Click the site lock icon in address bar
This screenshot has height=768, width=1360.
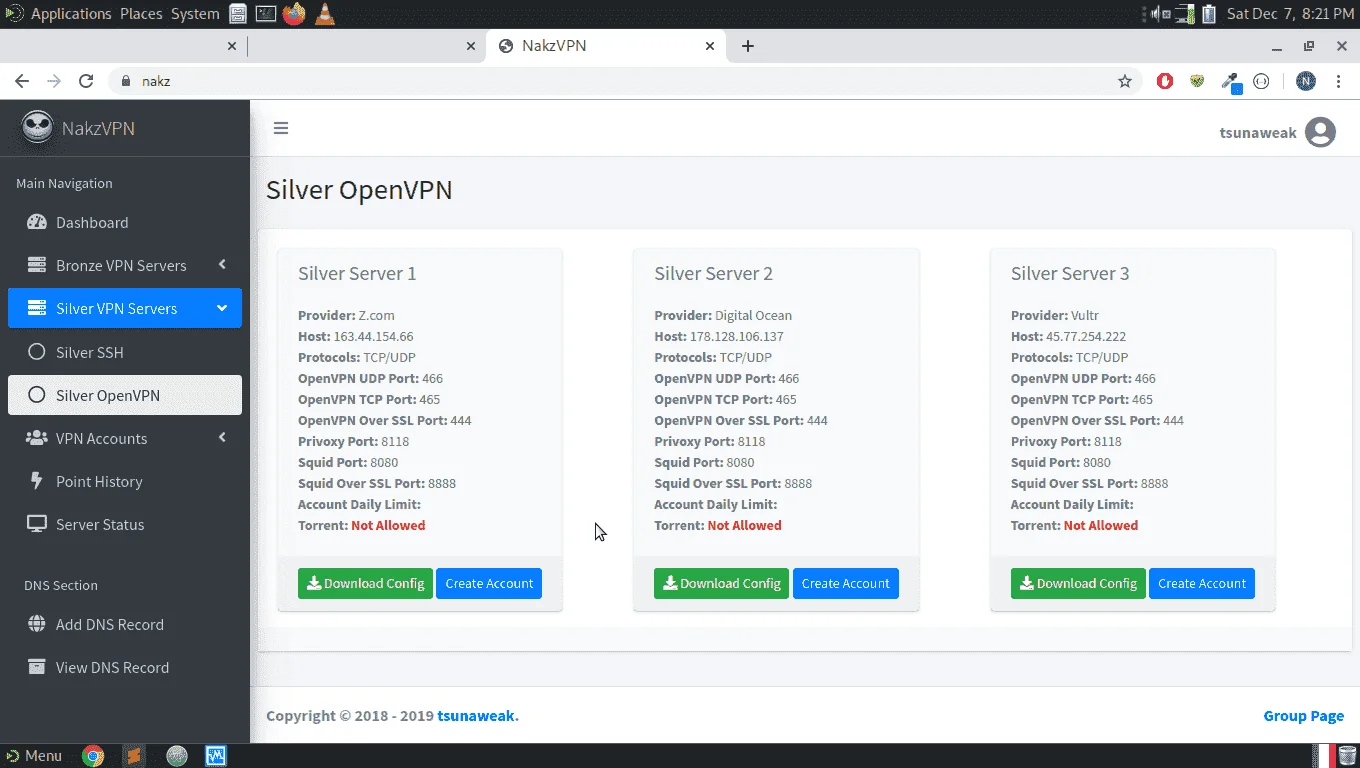(126, 81)
